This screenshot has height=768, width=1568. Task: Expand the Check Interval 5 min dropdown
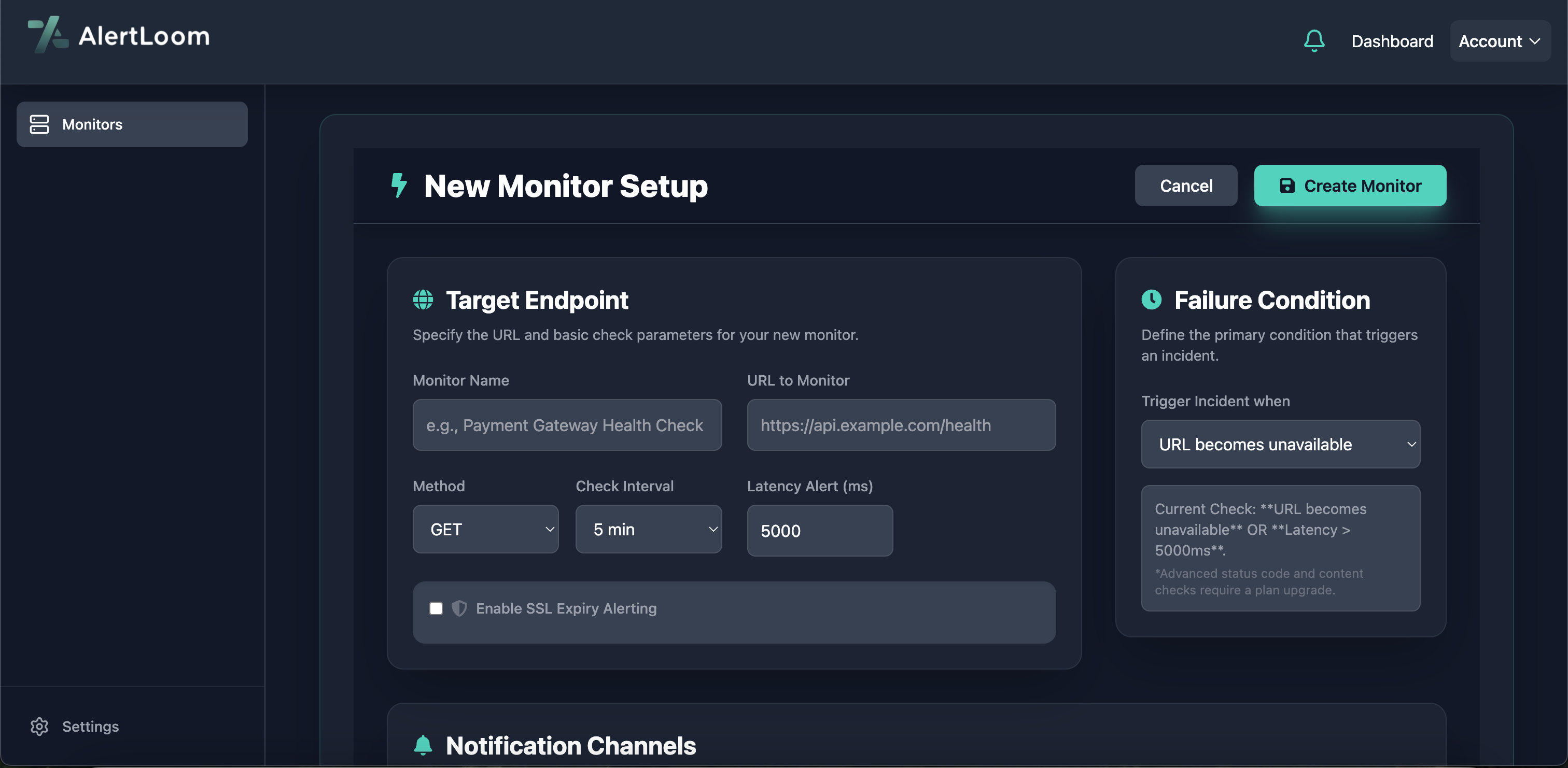648,529
